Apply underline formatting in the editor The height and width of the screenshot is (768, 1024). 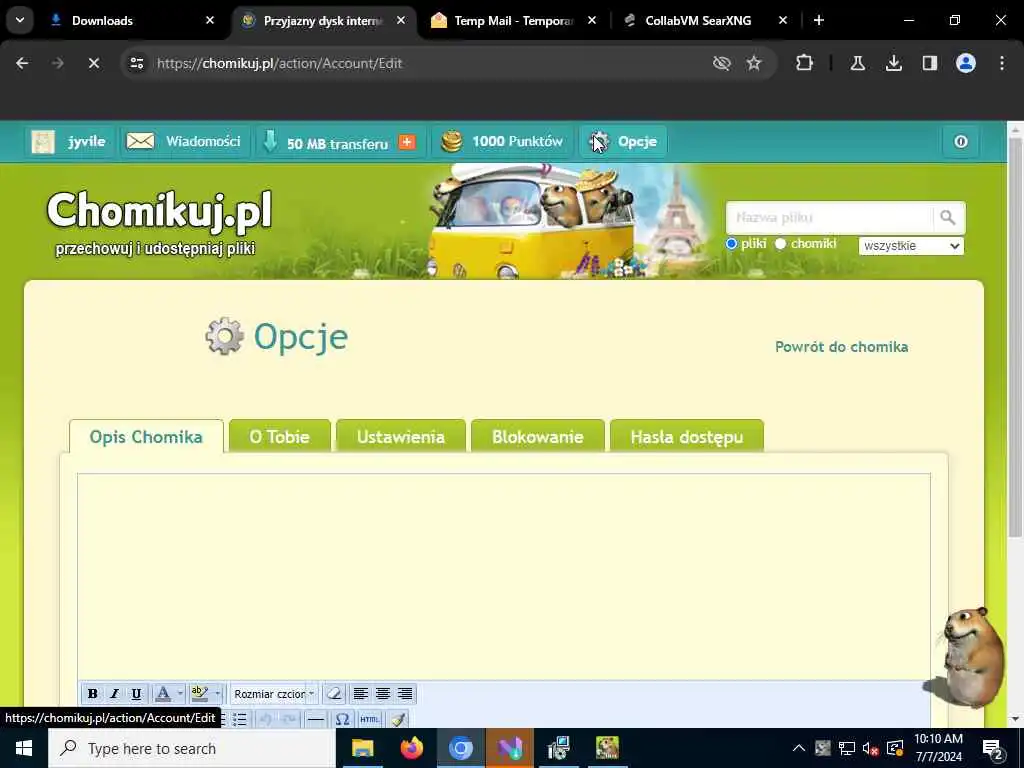pyautogui.click(x=136, y=694)
